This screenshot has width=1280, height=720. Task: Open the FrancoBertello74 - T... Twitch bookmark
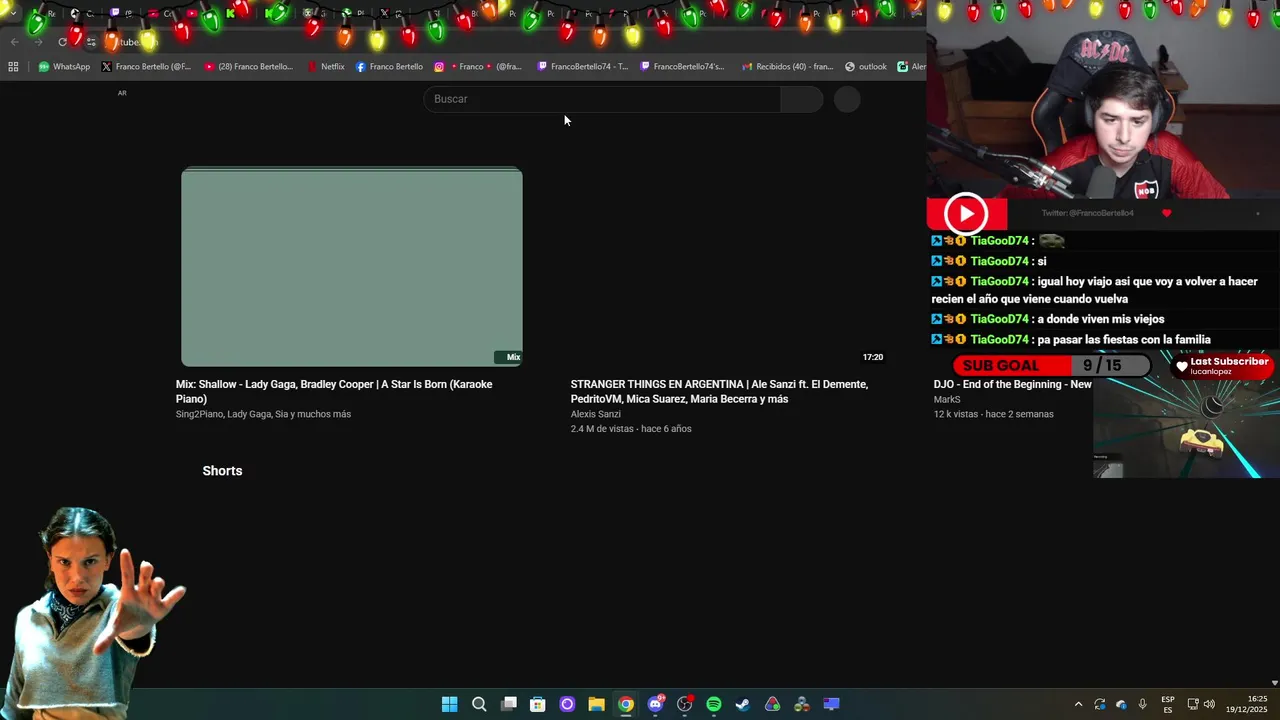coord(582,67)
